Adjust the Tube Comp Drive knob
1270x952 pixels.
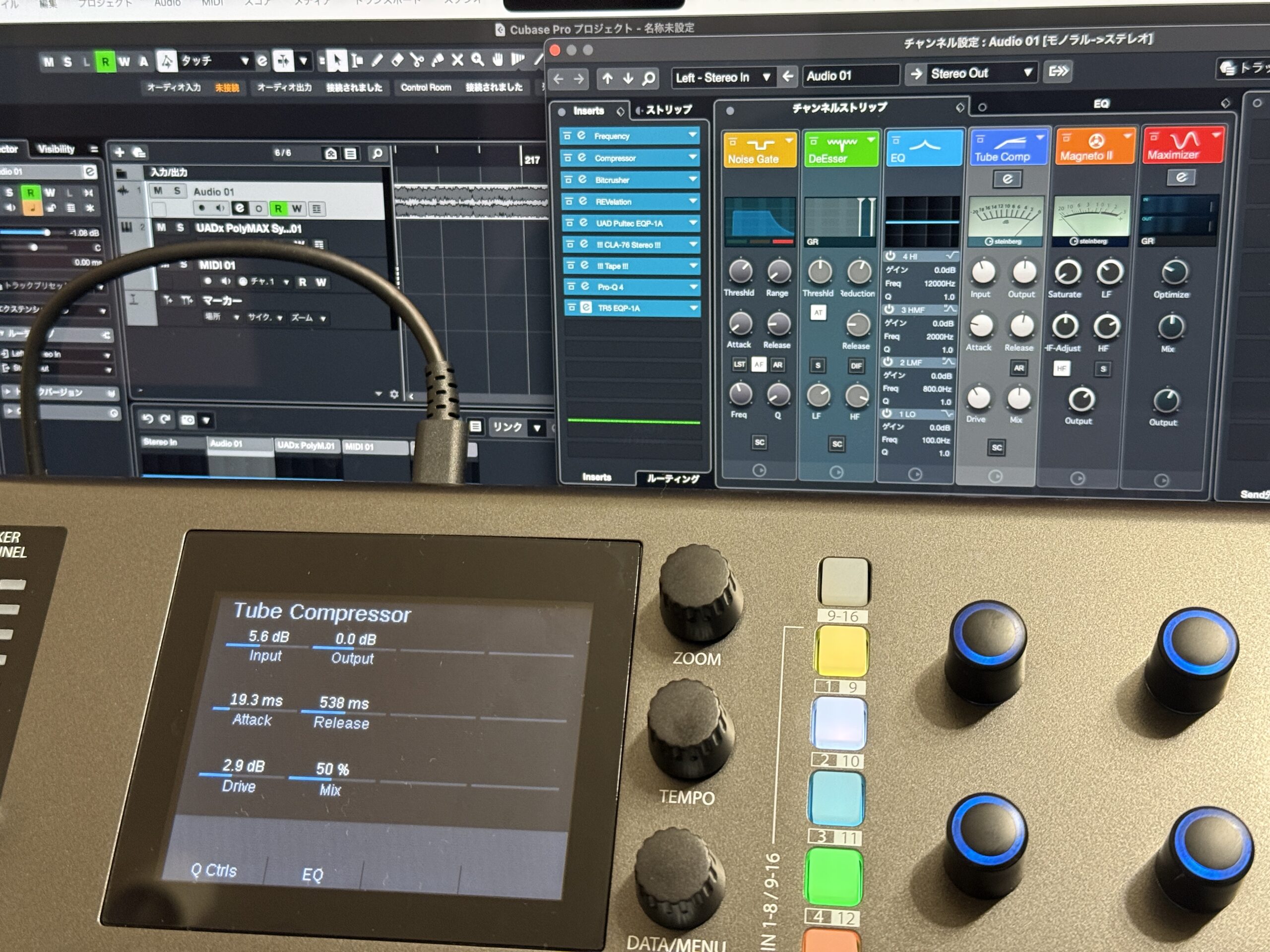click(978, 397)
